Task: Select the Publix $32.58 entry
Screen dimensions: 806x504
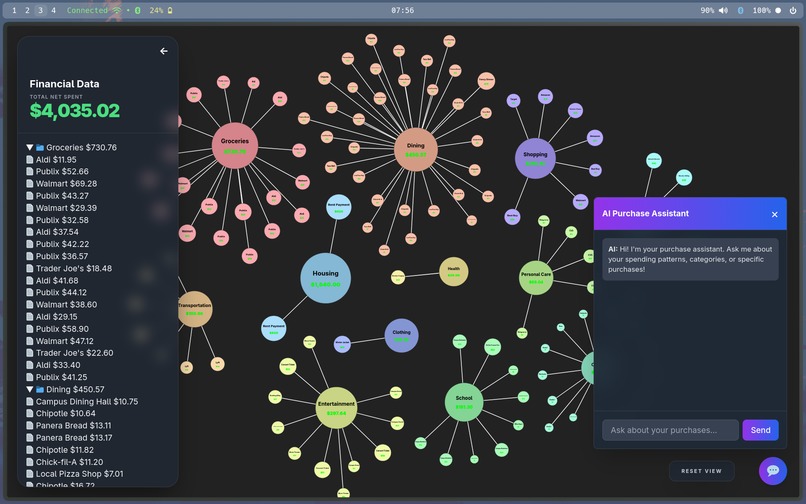Action: click(x=57, y=220)
